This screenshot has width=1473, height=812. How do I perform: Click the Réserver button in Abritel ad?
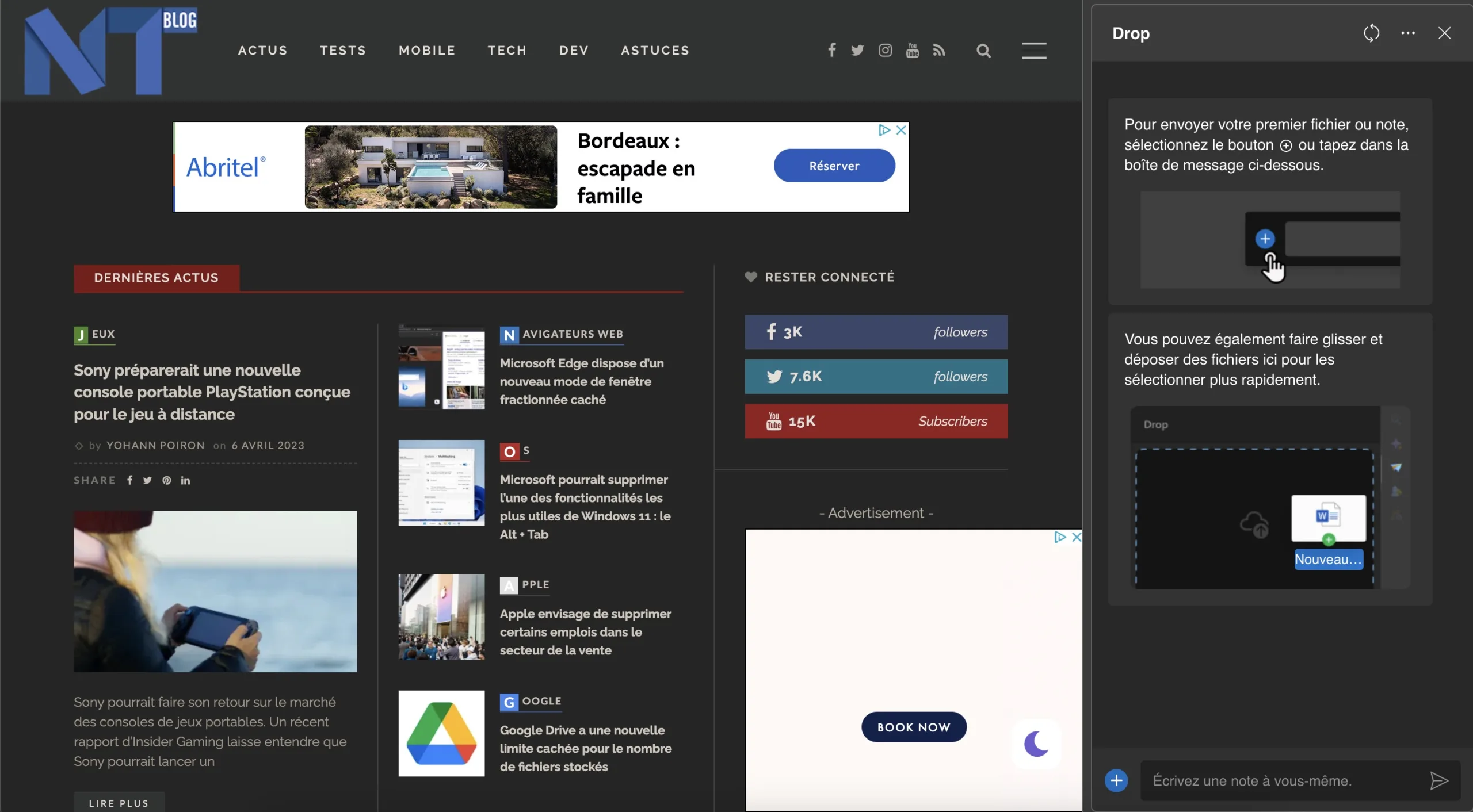click(834, 166)
